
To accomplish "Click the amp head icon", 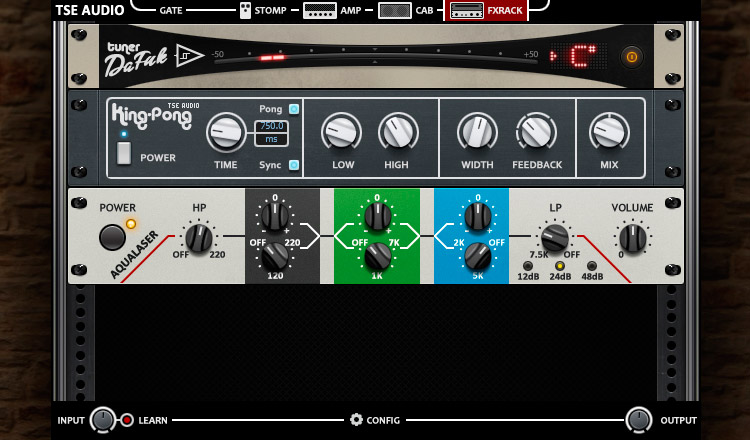I will click(x=320, y=11).
